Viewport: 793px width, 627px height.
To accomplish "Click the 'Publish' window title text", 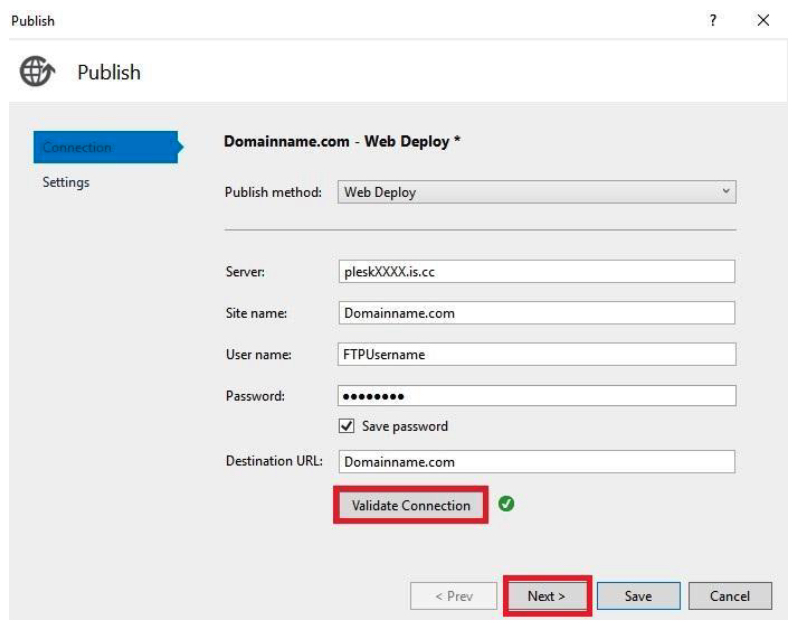I will click(33, 21).
